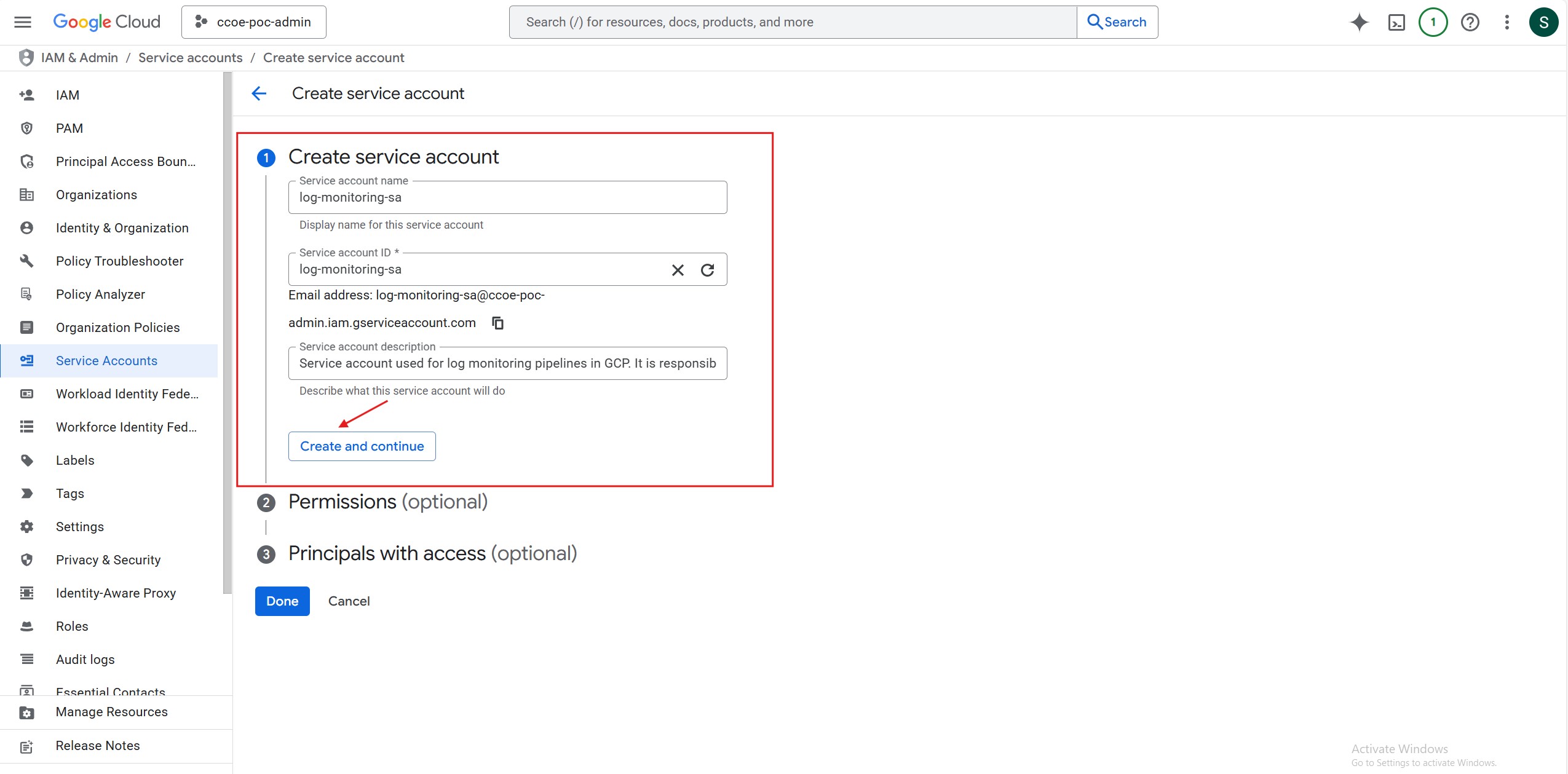Open the ccoe-poc-admin project selector

(254, 22)
